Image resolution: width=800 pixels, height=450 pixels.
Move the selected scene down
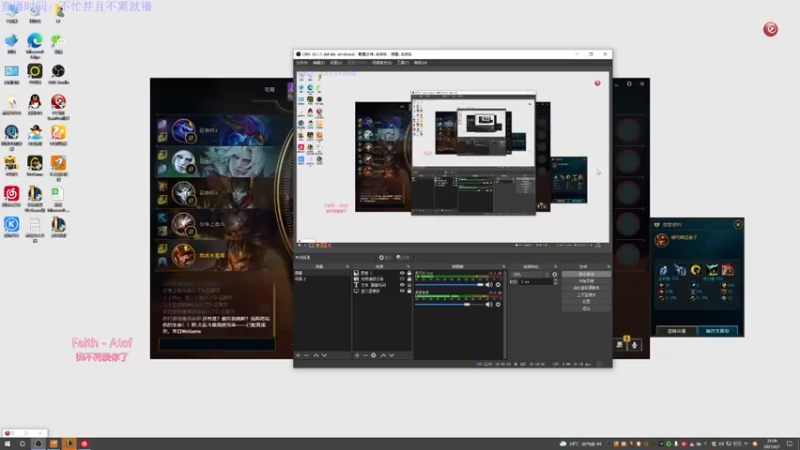(x=324, y=355)
